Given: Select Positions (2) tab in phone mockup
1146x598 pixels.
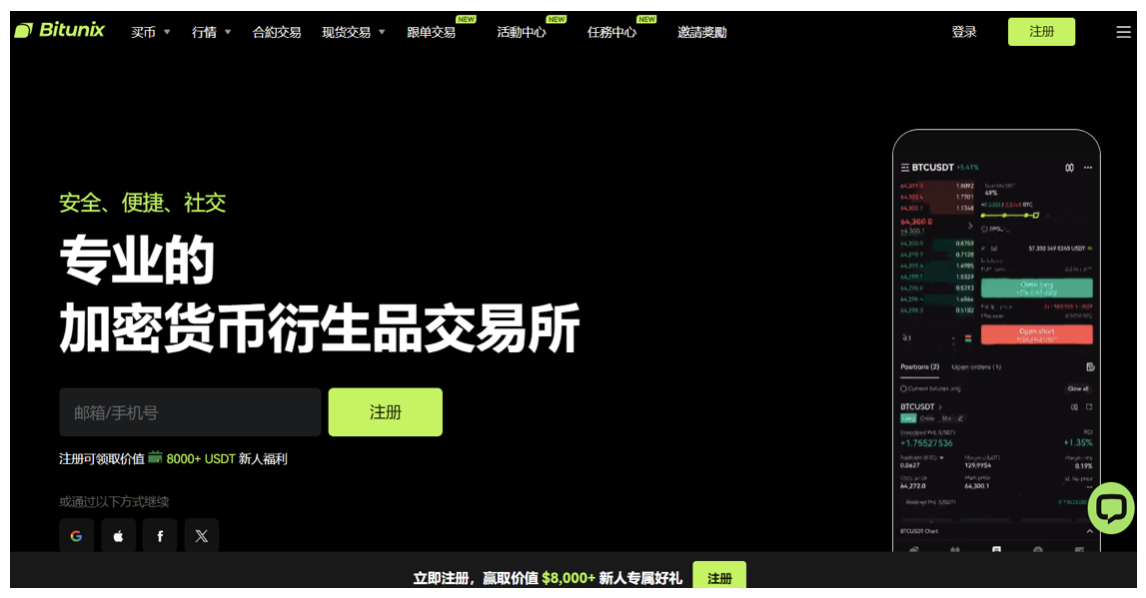Looking at the screenshot, I should [x=919, y=367].
